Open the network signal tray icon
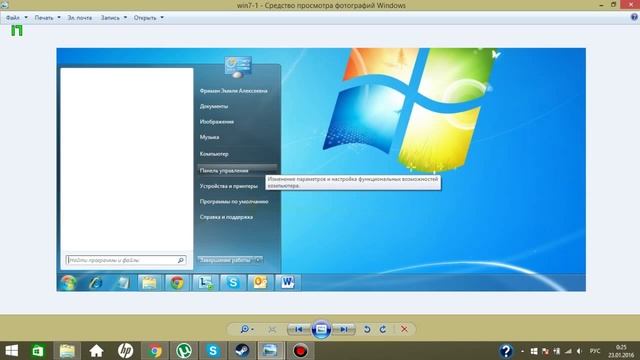Image resolution: width=640 pixels, height=360 pixels. pyautogui.click(x=568, y=351)
